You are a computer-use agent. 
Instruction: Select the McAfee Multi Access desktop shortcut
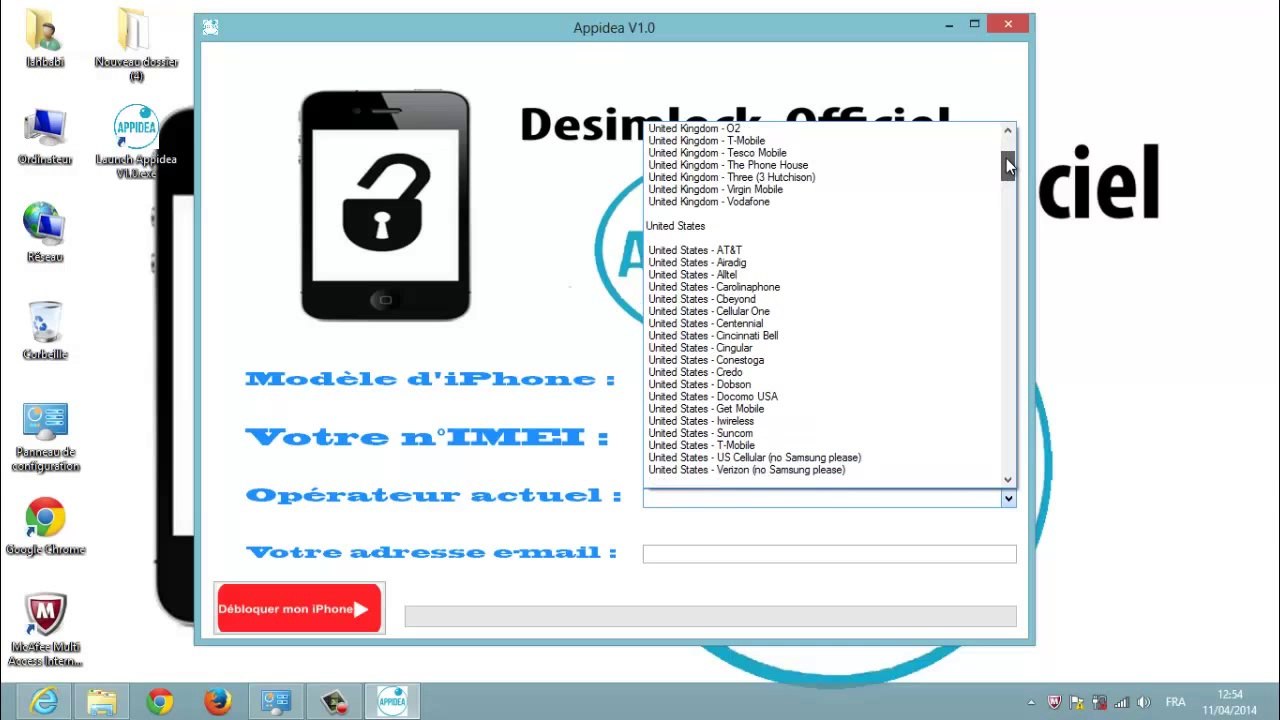(46, 630)
